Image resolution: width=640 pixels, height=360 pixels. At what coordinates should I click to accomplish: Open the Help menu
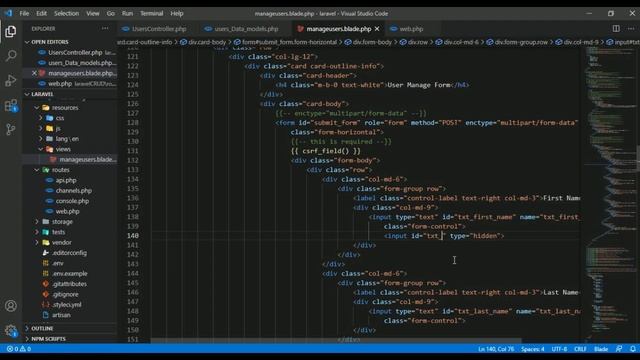coord(177,13)
